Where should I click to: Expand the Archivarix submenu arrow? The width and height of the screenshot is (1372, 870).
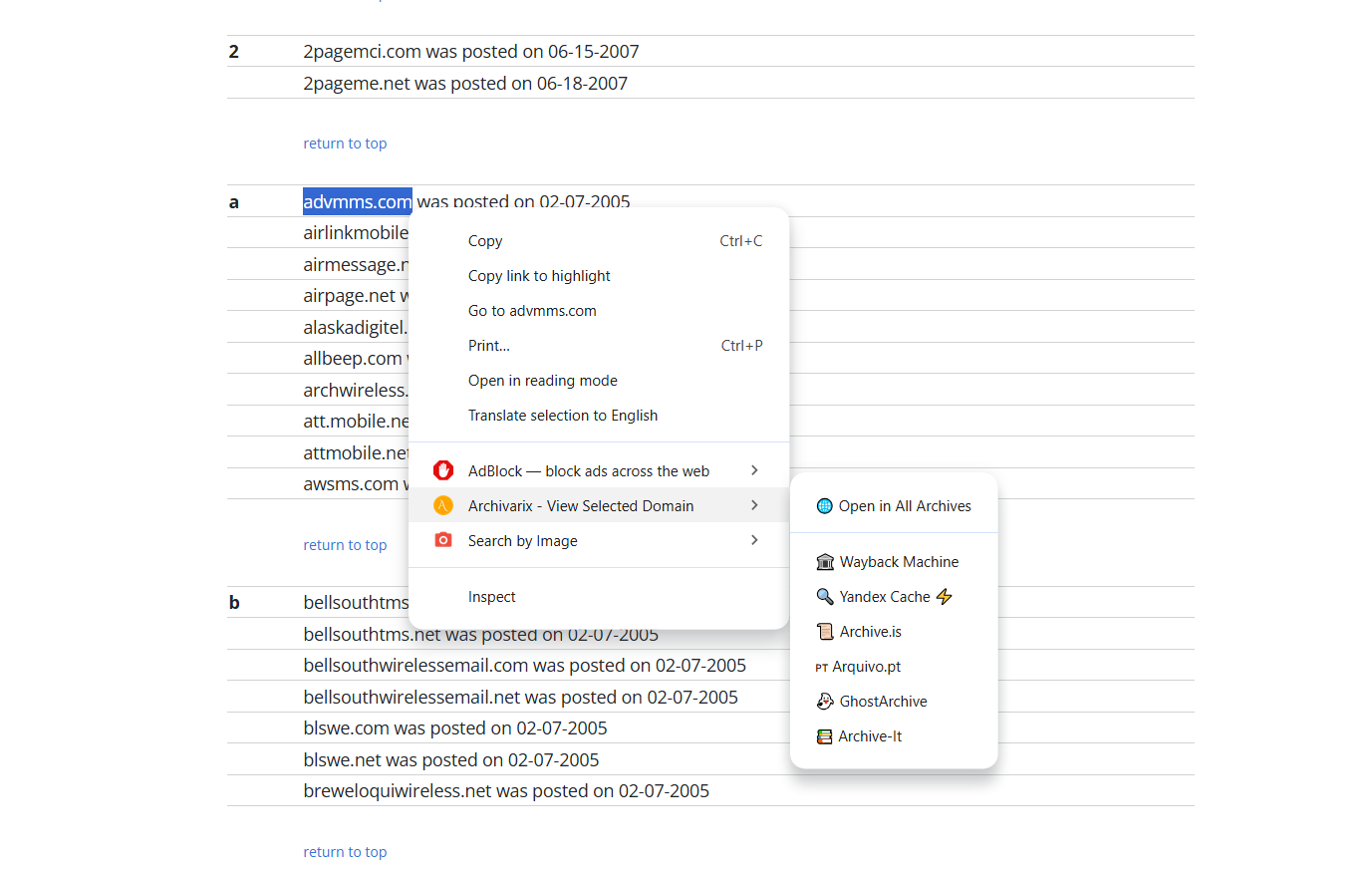point(754,506)
